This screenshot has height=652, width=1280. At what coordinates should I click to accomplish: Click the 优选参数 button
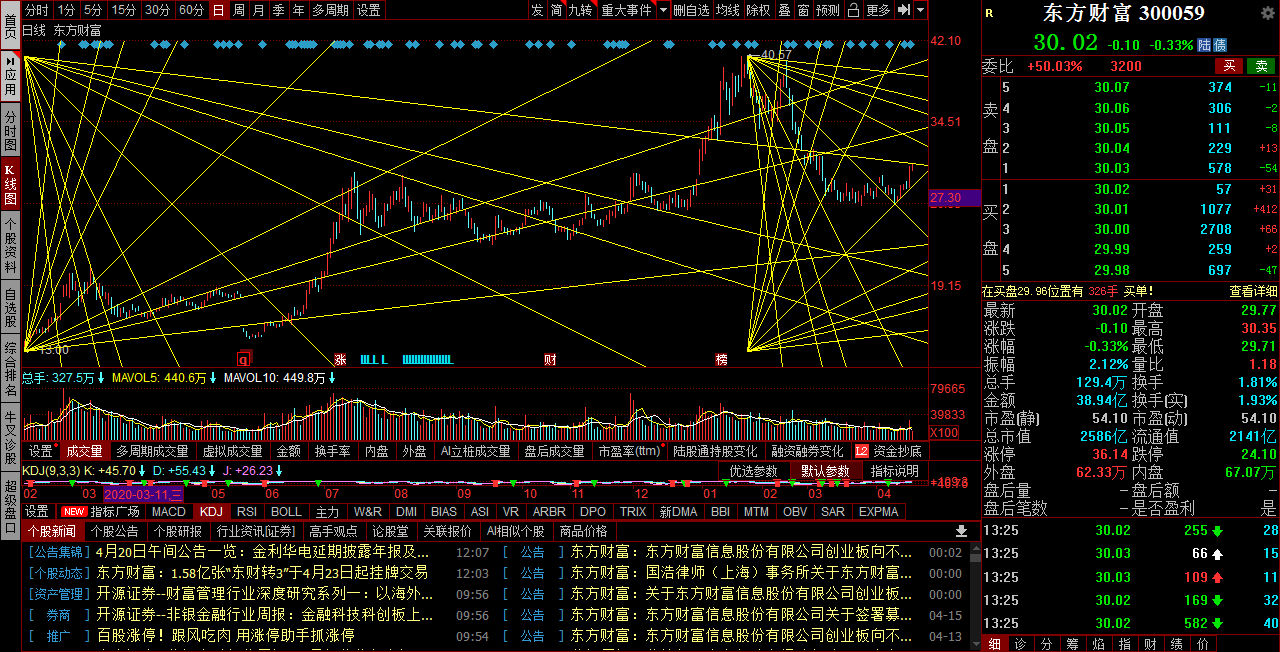coord(754,471)
